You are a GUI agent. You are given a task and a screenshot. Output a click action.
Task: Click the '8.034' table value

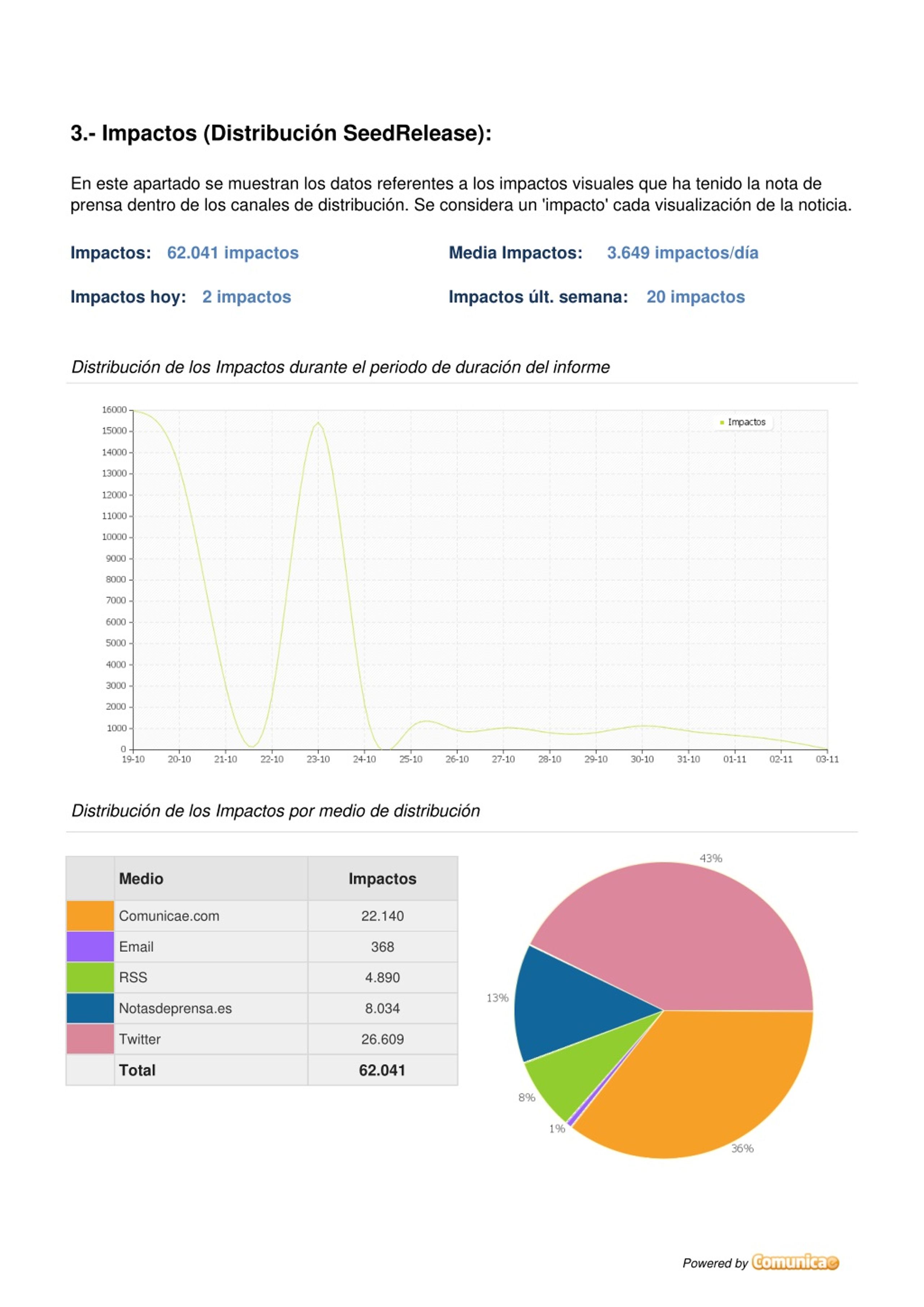click(x=382, y=1008)
